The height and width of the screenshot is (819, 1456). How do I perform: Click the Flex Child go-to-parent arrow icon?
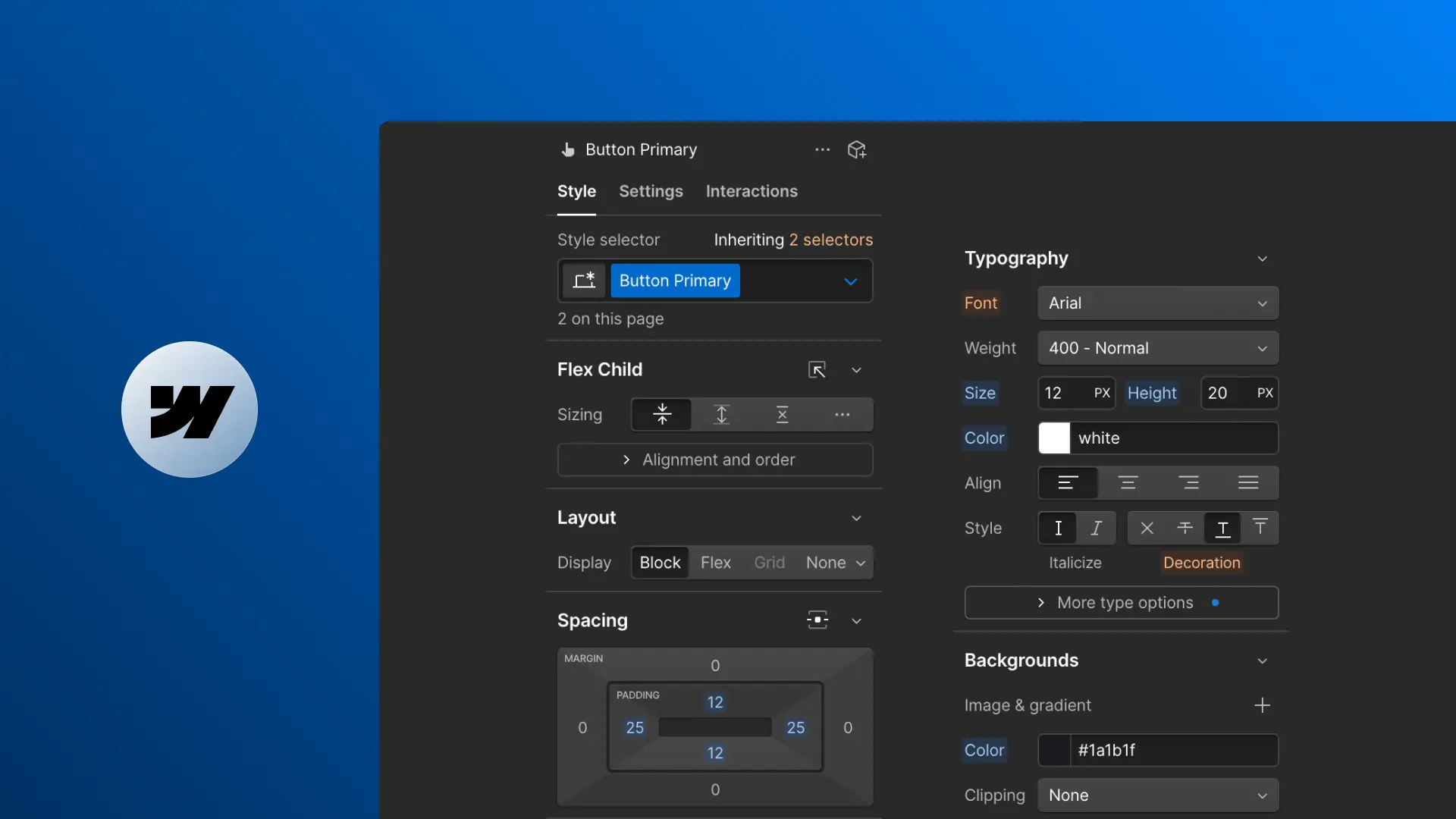point(817,369)
